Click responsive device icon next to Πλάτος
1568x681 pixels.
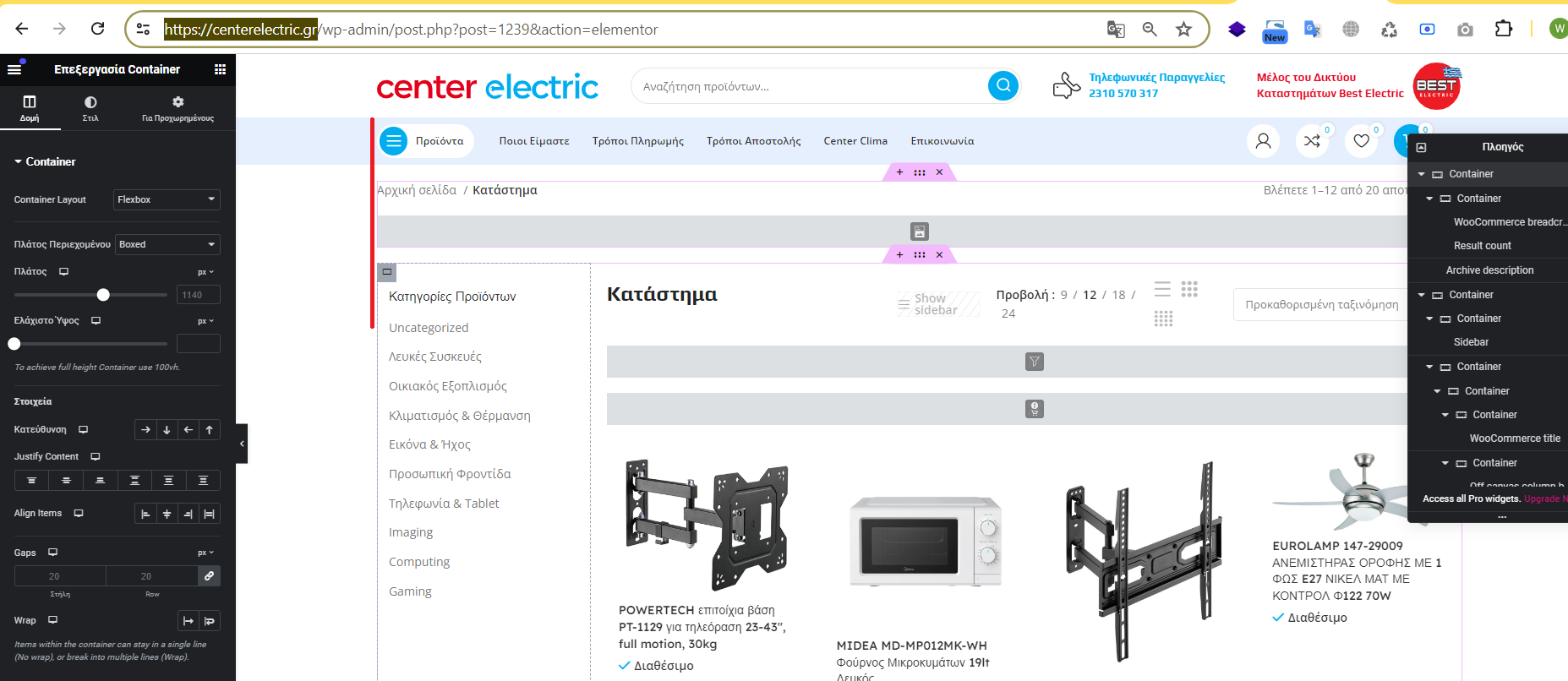tap(63, 272)
